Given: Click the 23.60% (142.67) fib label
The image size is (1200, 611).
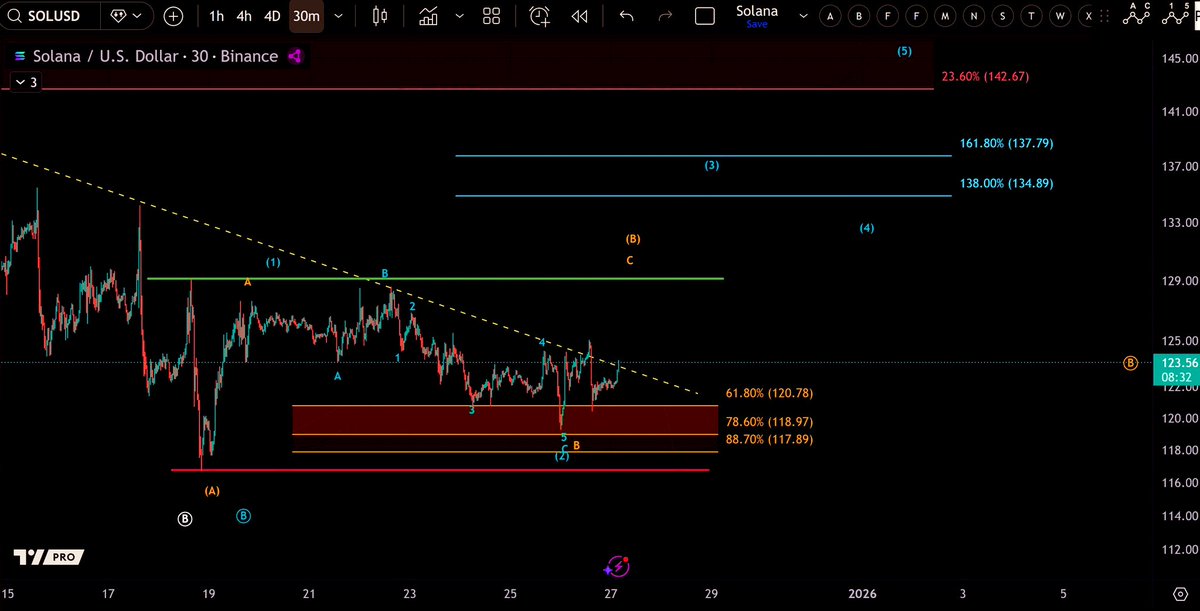Looking at the screenshot, I should coord(985,77).
